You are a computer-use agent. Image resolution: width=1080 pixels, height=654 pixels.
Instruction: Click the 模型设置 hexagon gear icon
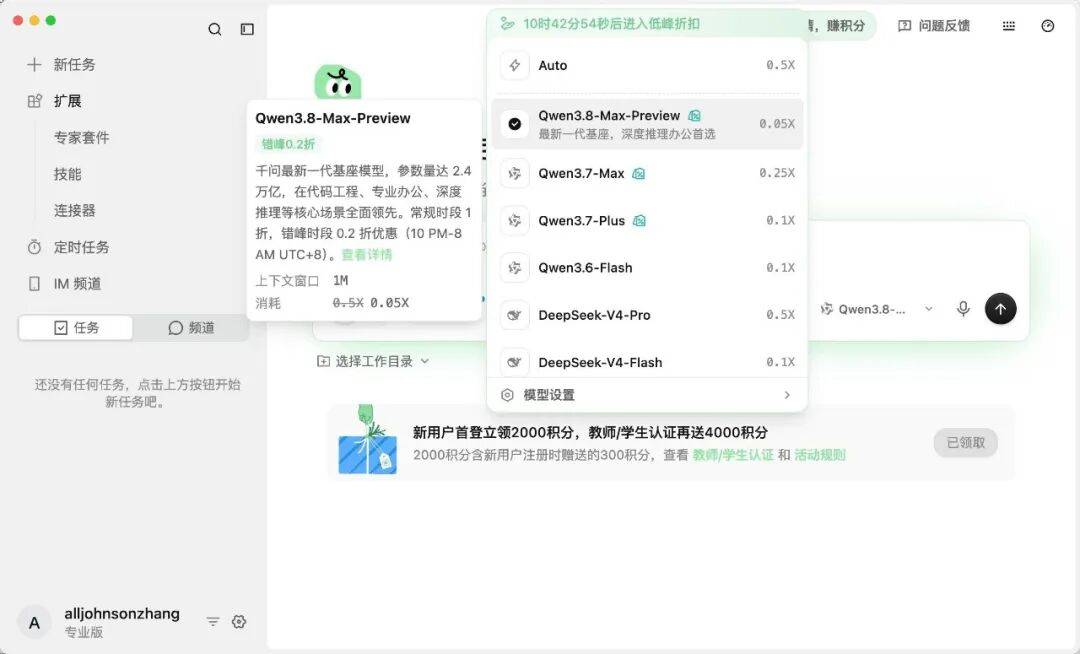point(508,395)
